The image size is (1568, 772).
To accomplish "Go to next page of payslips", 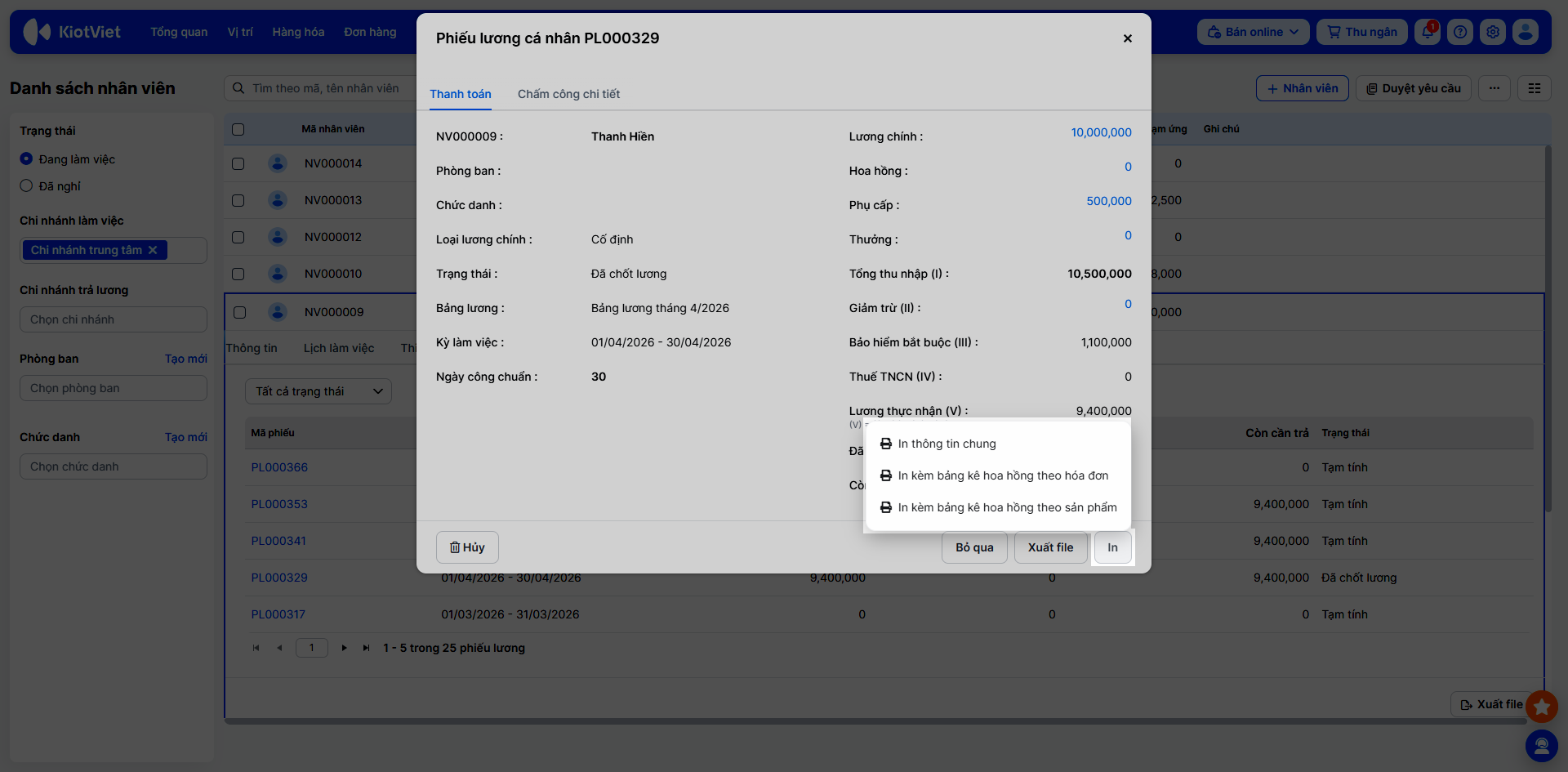I will 344,648.
